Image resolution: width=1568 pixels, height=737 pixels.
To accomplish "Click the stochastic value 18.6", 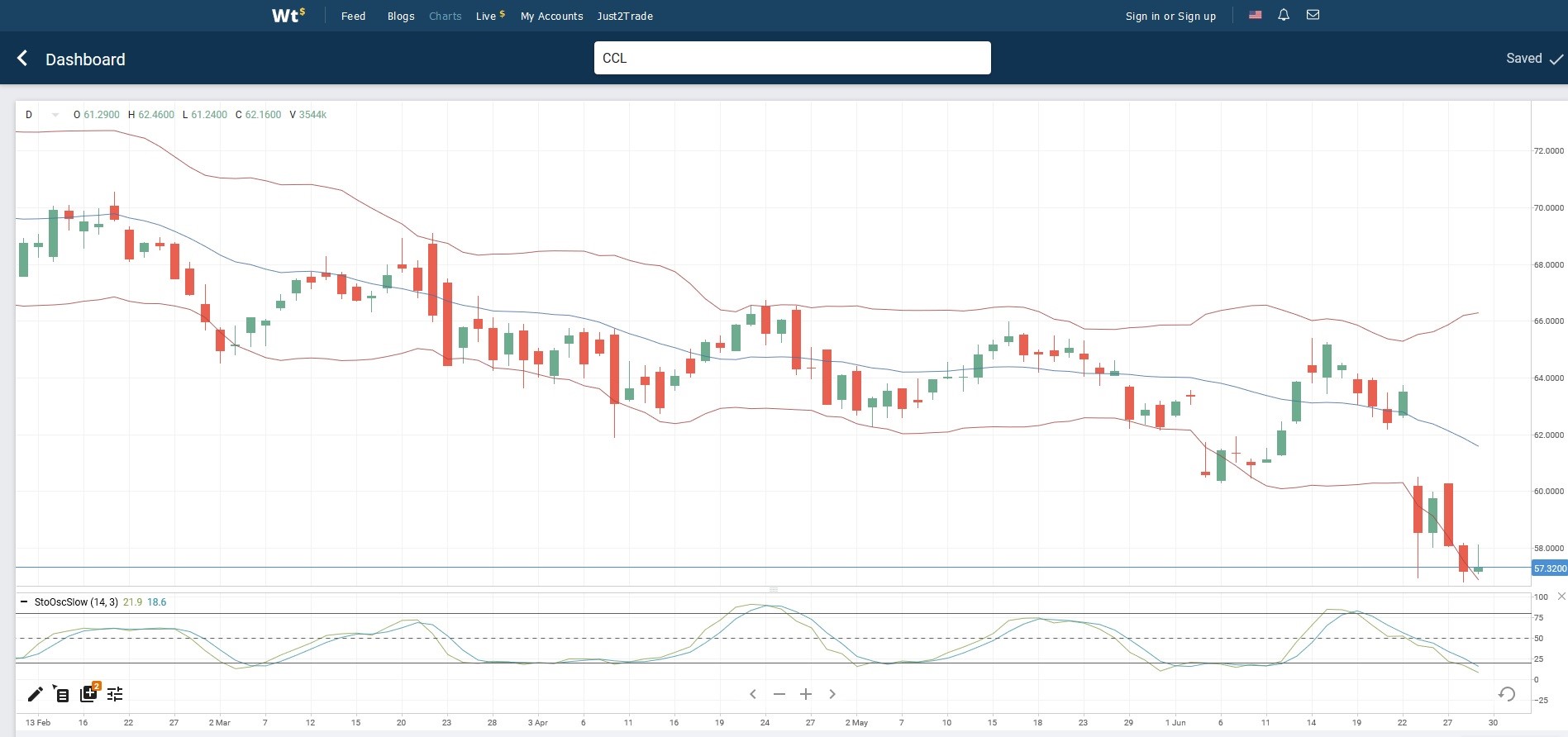I will tap(157, 602).
